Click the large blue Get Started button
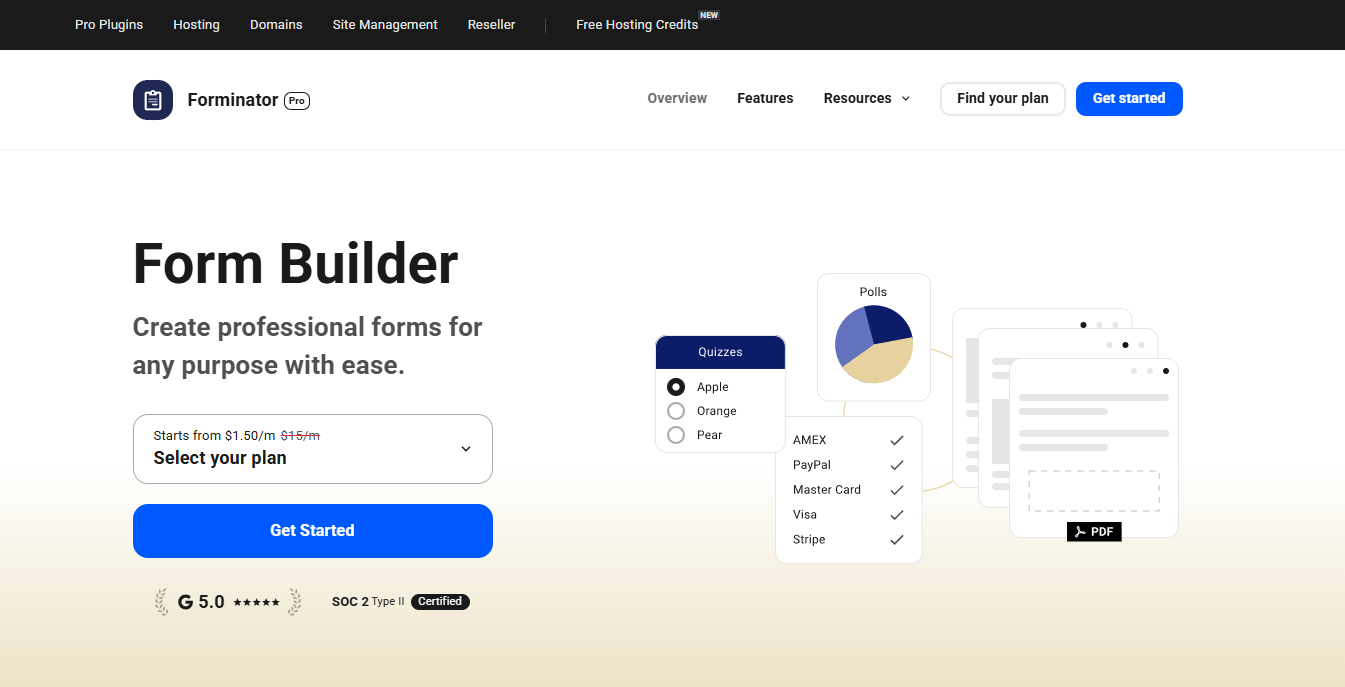Screen dimensions: 1345x687 coord(313,531)
